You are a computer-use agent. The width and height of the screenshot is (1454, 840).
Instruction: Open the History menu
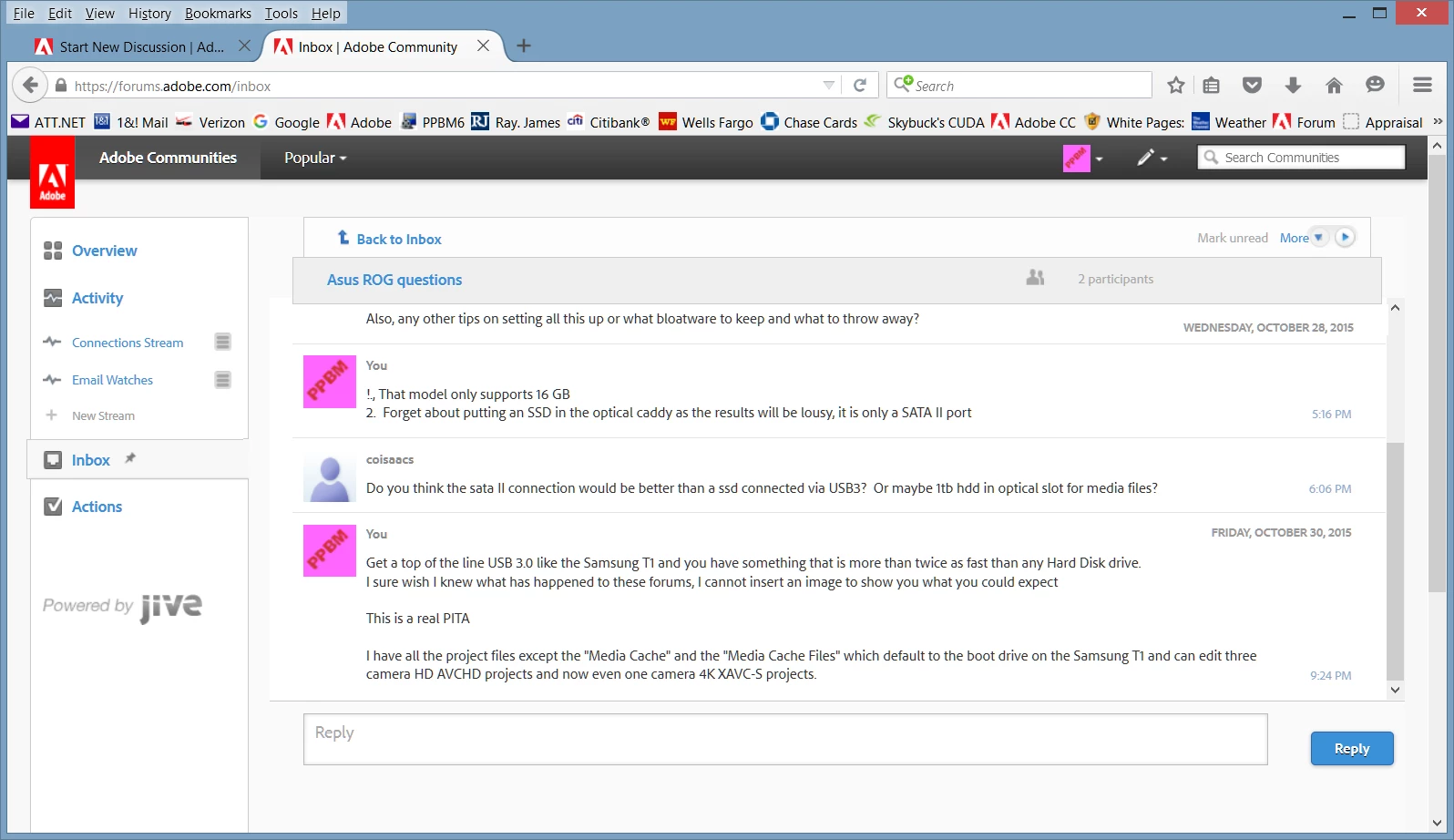tap(149, 13)
